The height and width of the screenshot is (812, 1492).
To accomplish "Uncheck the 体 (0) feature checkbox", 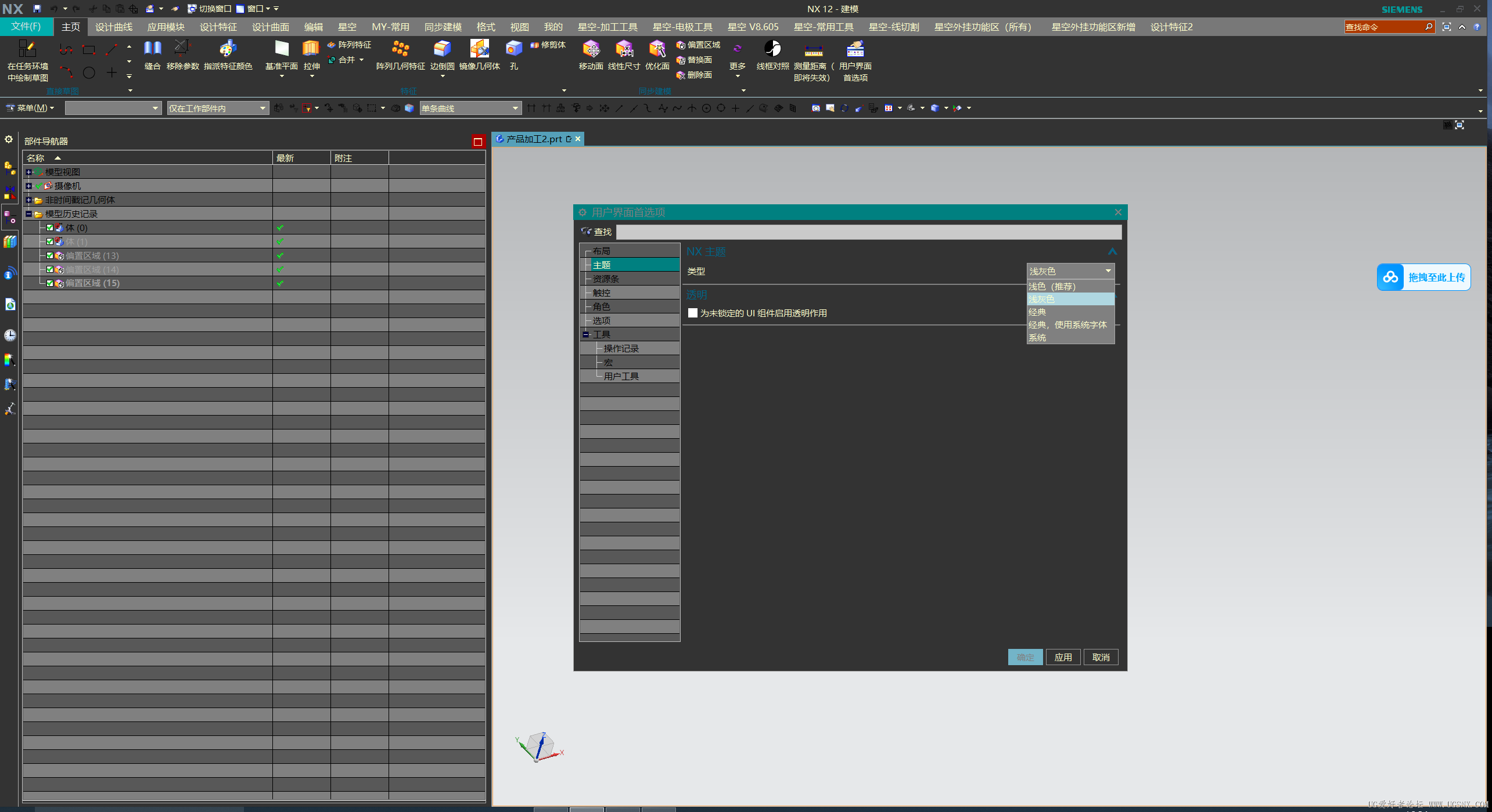I will pos(50,228).
